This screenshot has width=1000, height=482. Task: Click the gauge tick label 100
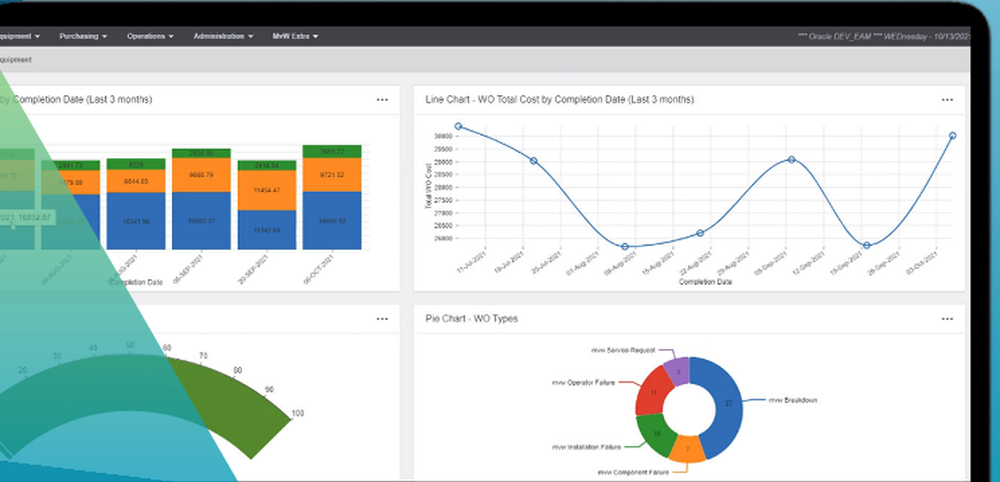(x=298, y=414)
